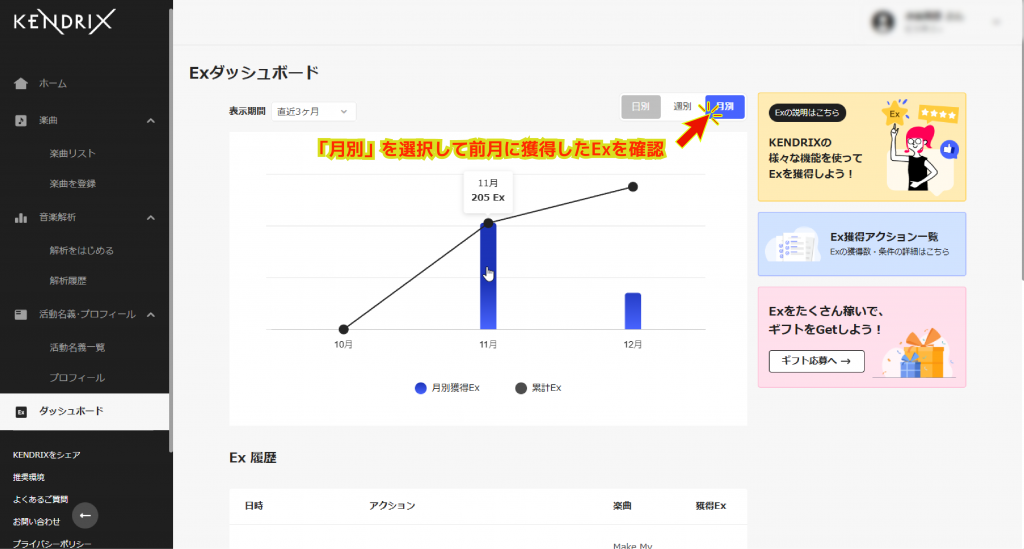Switch chart view to 日別

pyautogui.click(x=640, y=106)
